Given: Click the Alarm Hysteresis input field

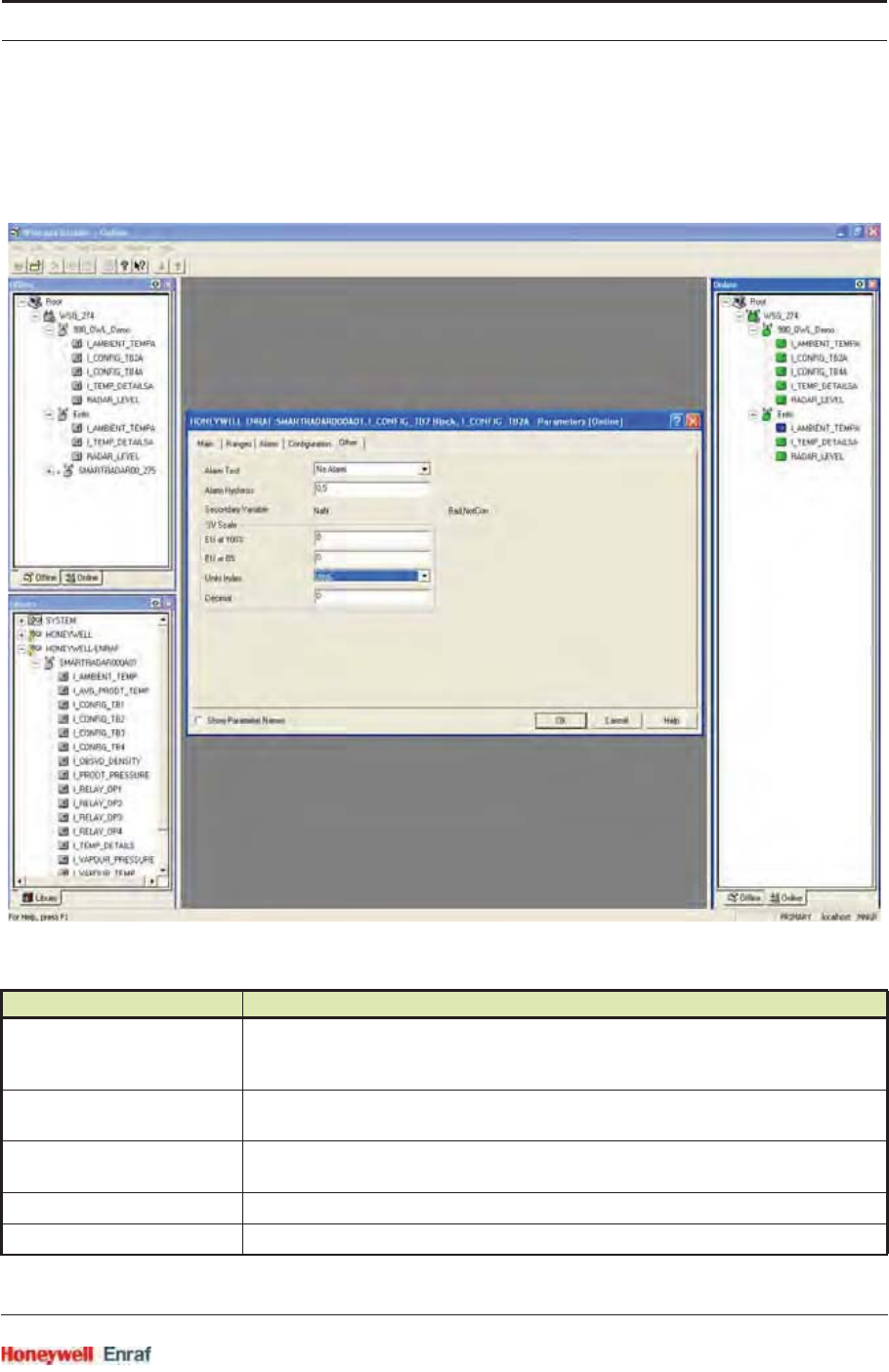Looking at the screenshot, I should [x=371, y=489].
